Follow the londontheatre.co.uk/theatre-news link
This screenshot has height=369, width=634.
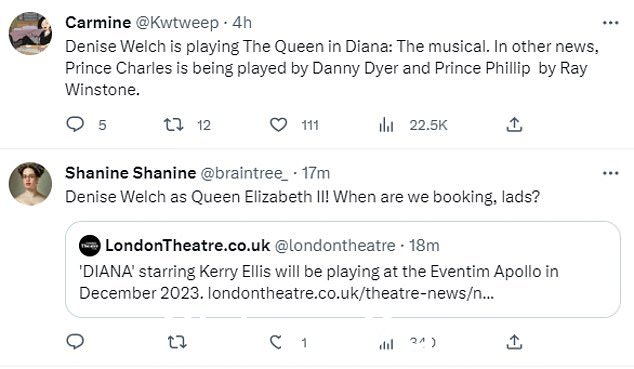pyautogui.click(x=351, y=293)
